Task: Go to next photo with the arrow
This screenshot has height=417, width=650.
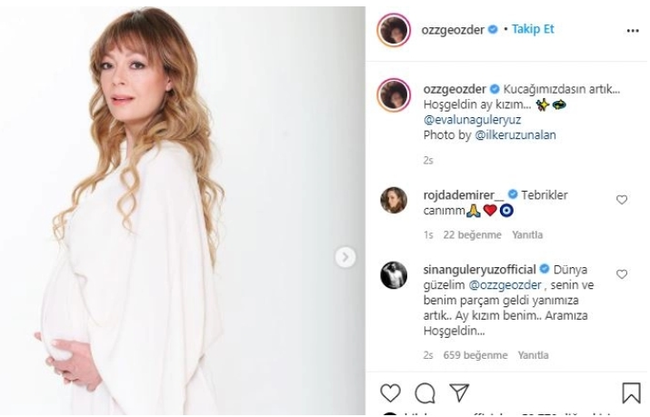Action: [x=345, y=257]
